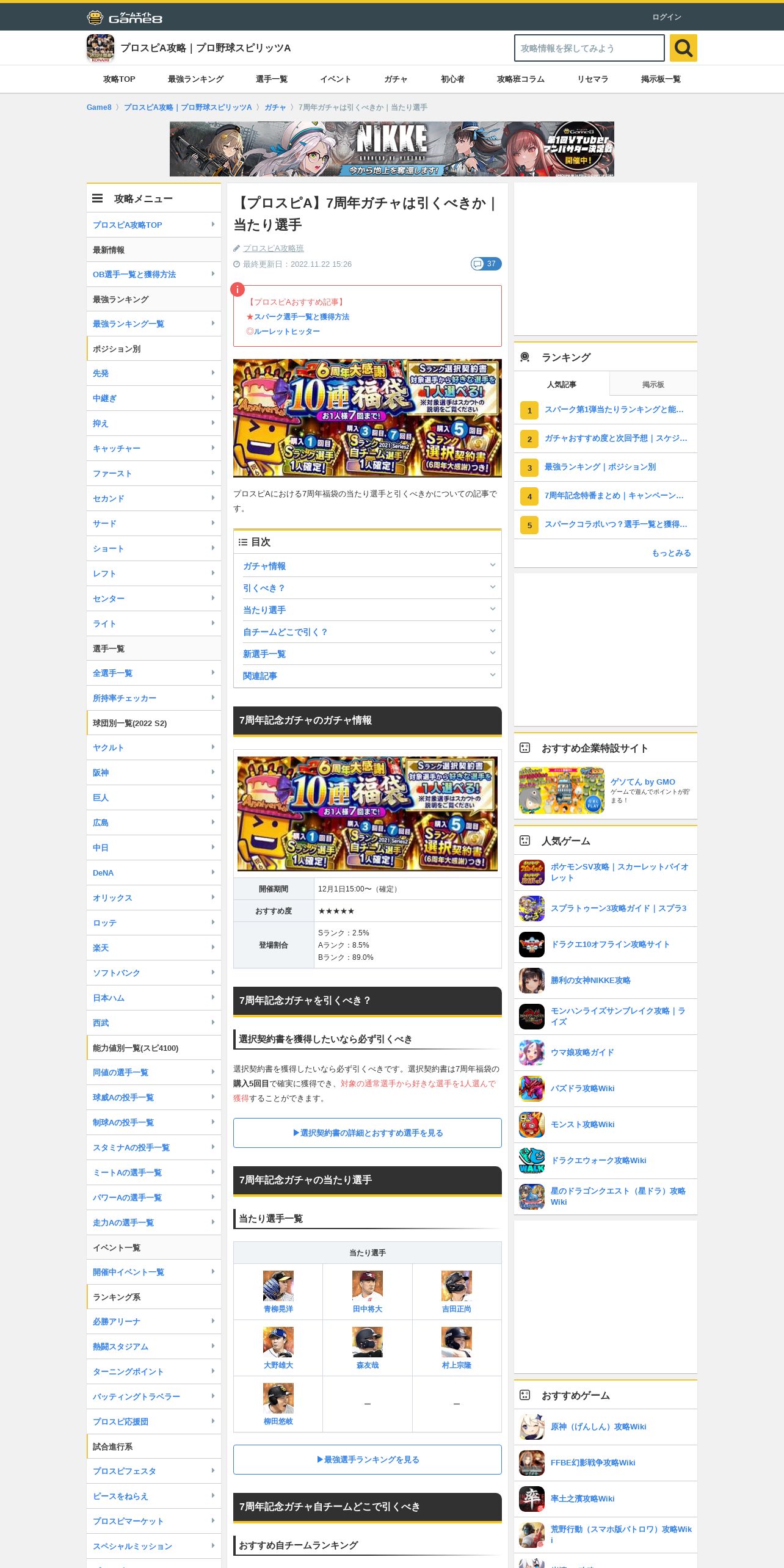Select 大野雄大 player portrait
The width and height of the screenshot is (784, 1568).
click(278, 1342)
